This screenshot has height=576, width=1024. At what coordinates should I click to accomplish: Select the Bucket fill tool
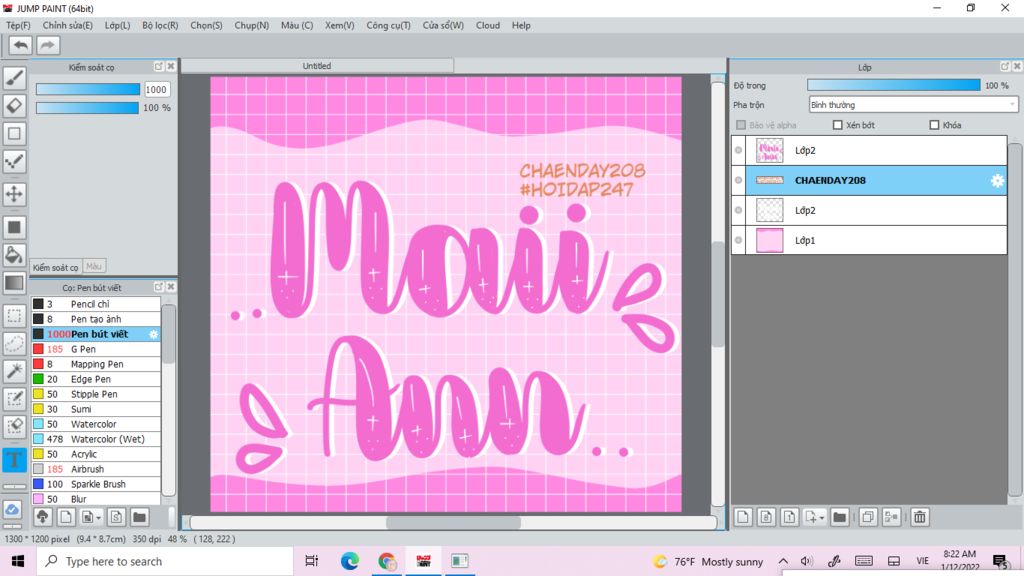[x=14, y=255]
